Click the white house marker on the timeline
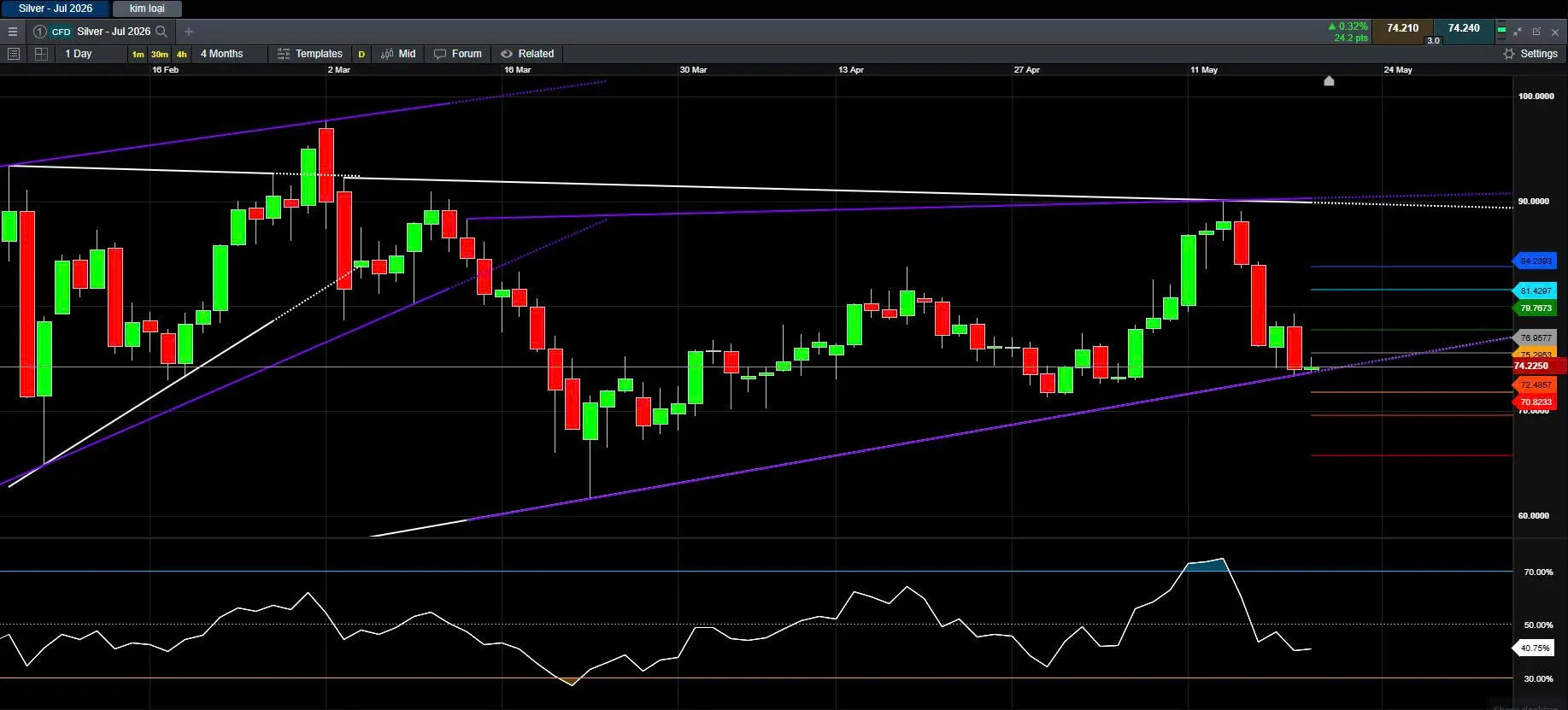 tap(1329, 81)
